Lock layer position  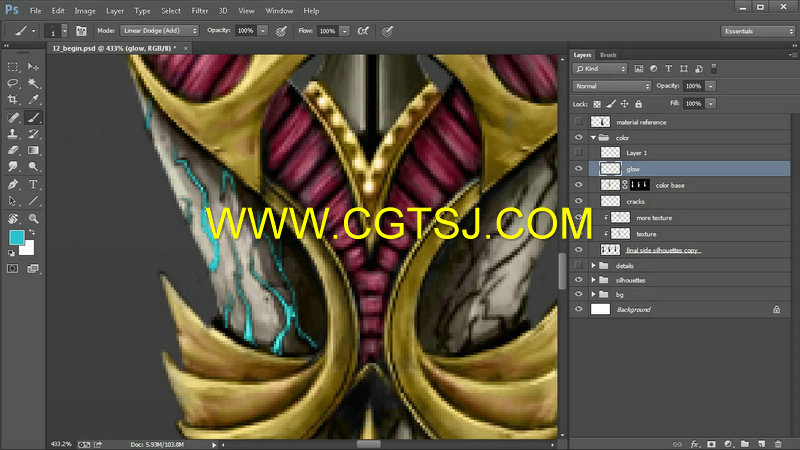click(624, 104)
